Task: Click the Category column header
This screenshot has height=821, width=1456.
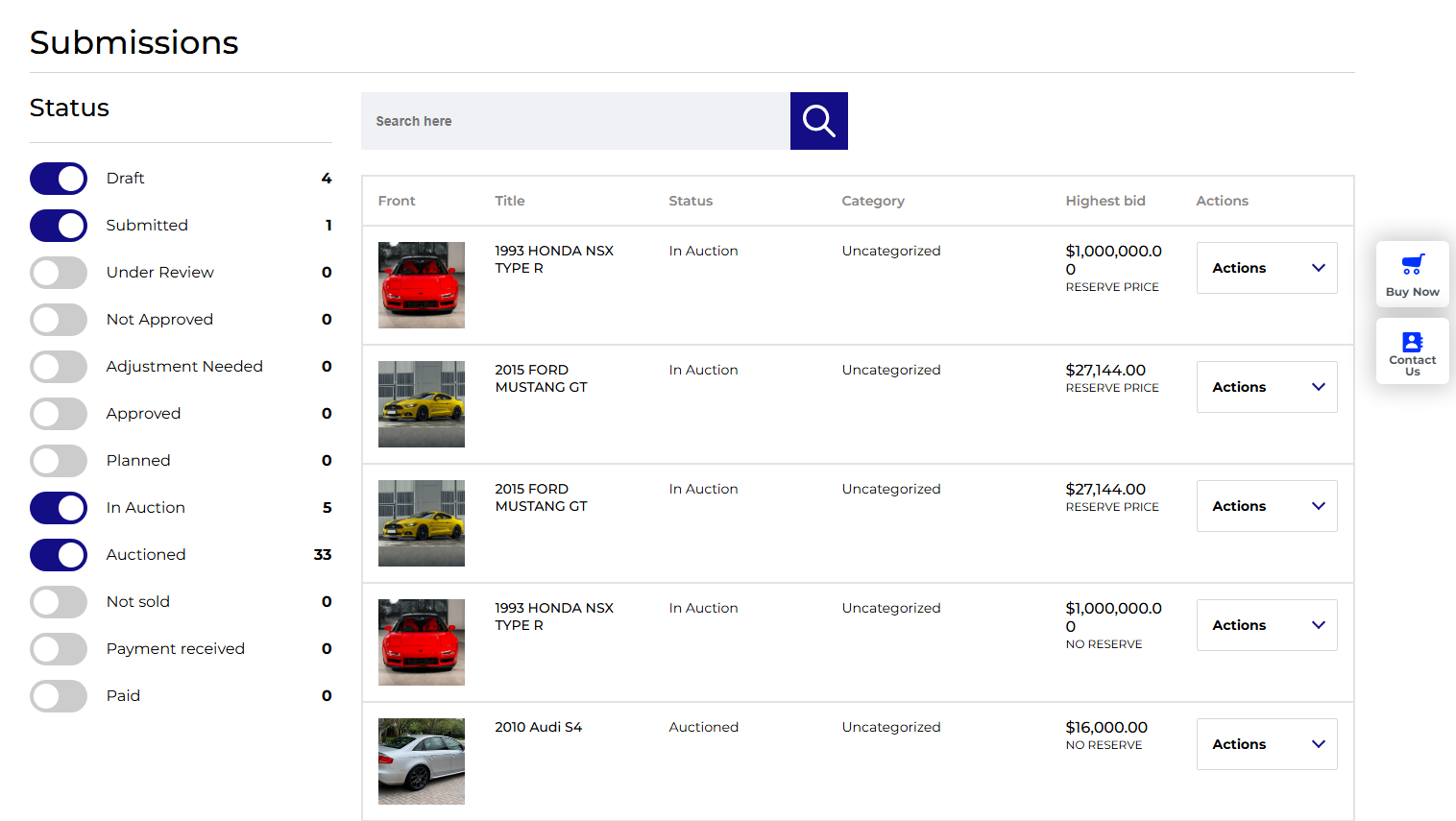Action: click(873, 201)
